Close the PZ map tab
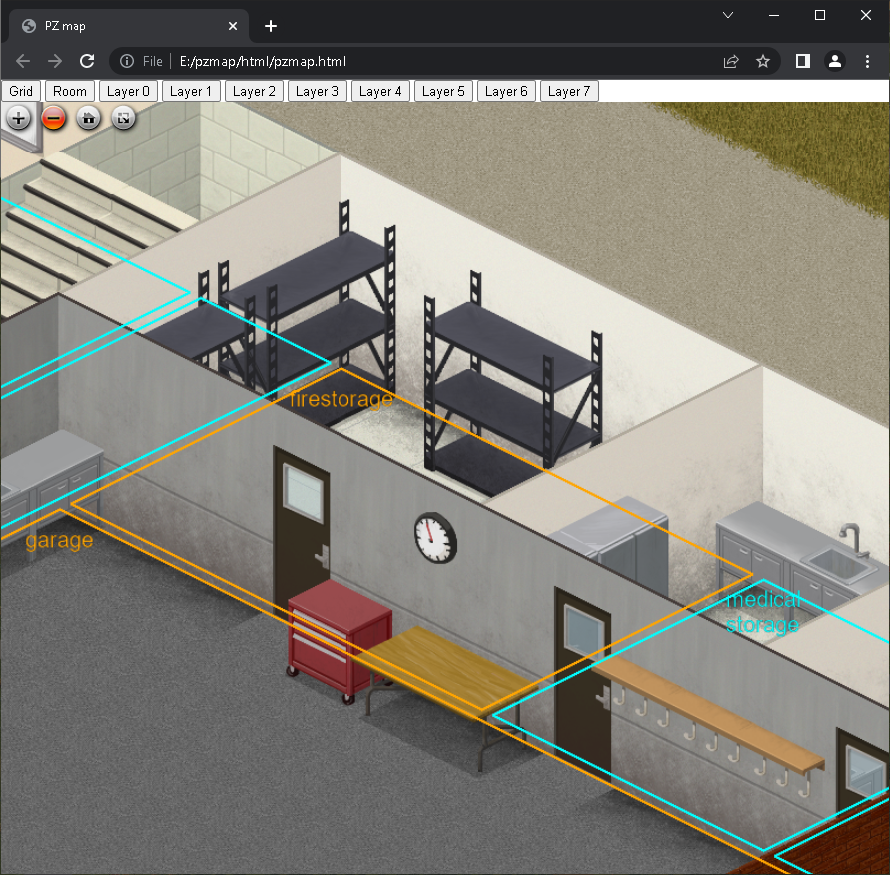This screenshot has height=875, width=890. 233,26
